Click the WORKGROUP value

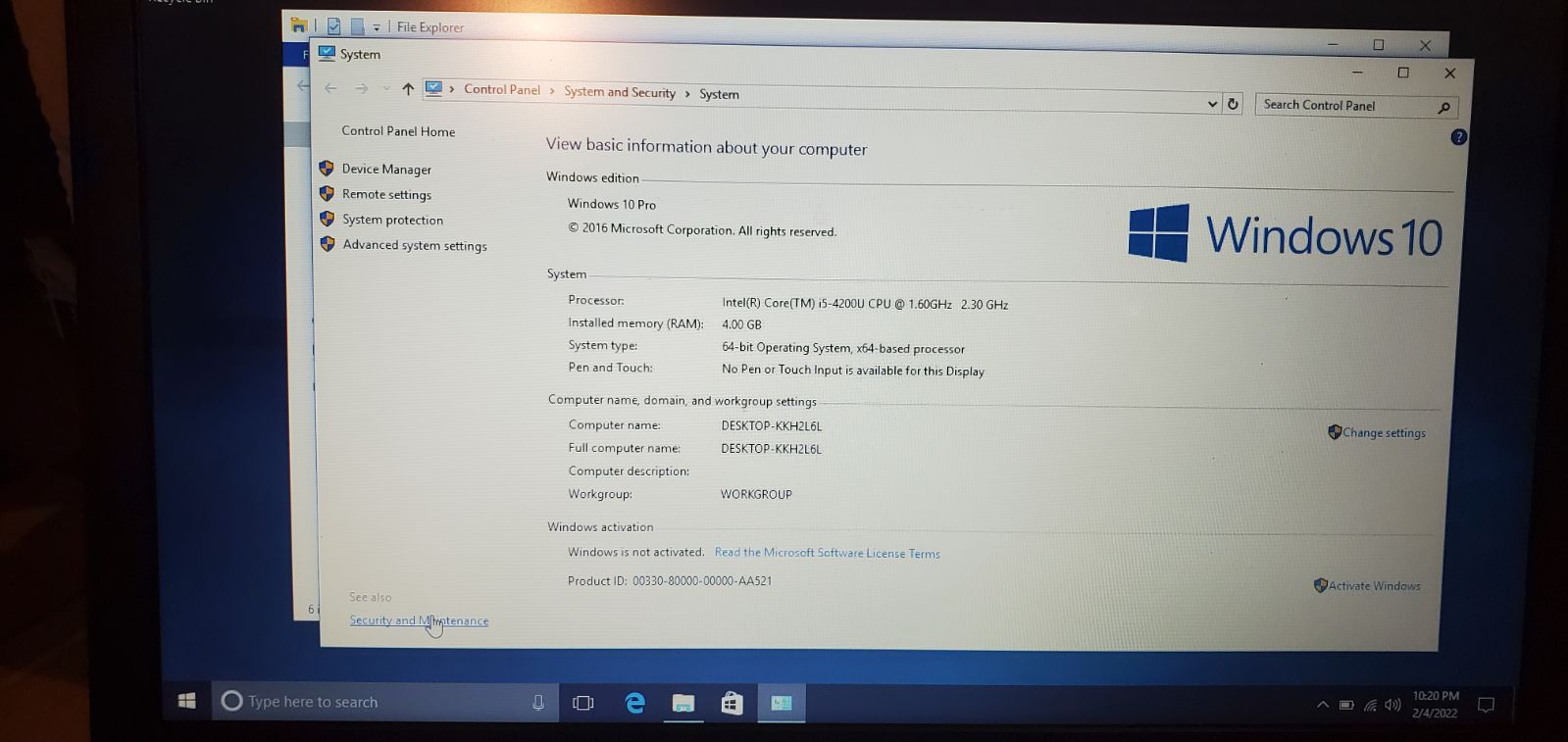click(756, 494)
